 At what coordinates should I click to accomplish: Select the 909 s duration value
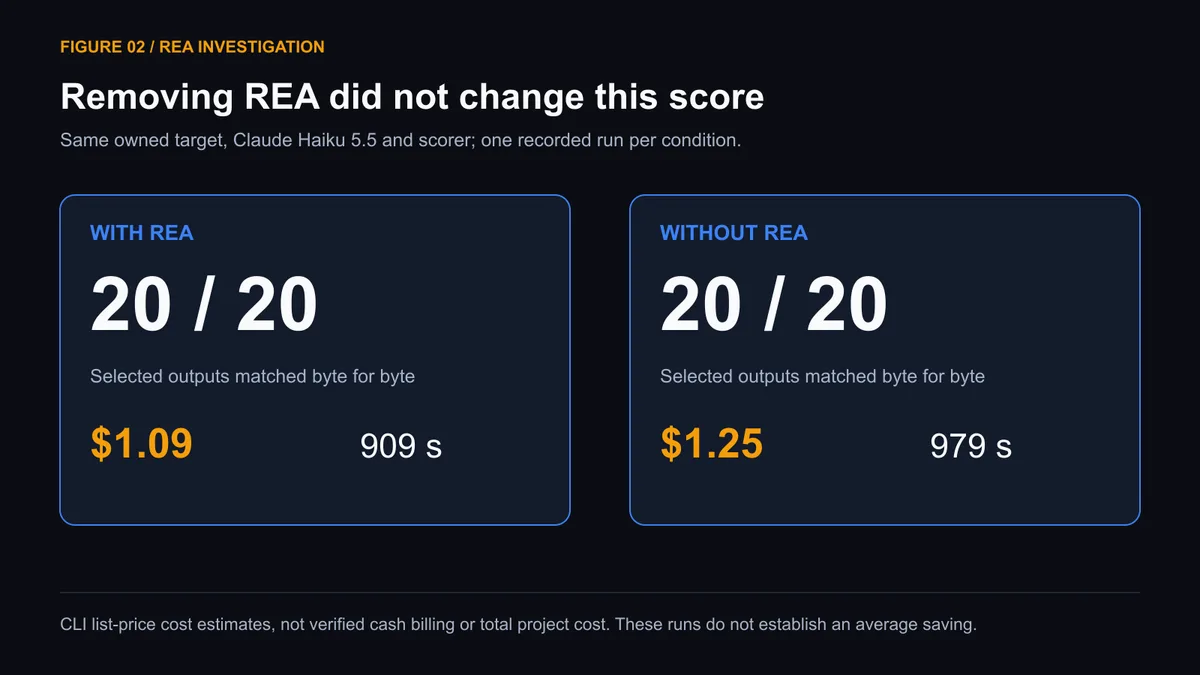click(400, 446)
